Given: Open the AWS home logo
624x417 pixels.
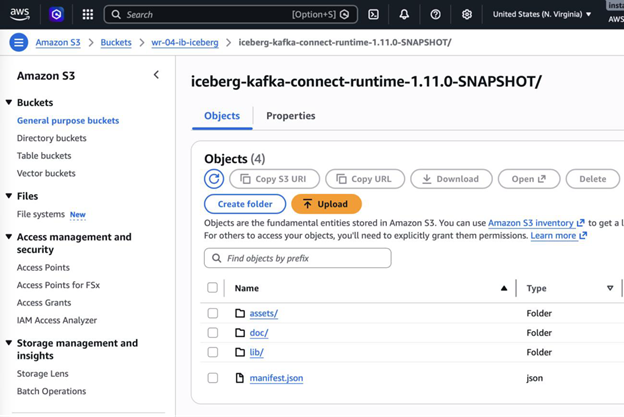Looking at the screenshot, I should [x=20, y=14].
